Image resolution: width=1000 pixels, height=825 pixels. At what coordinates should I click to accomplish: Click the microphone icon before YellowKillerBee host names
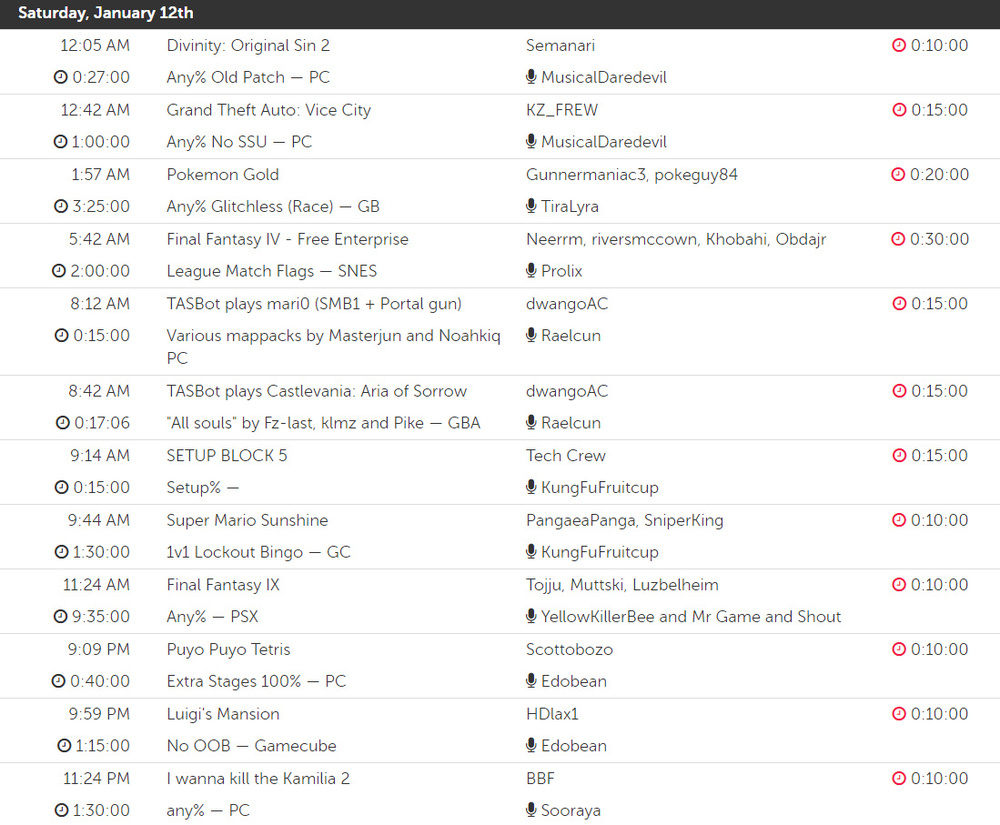pyautogui.click(x=531, y=617)
